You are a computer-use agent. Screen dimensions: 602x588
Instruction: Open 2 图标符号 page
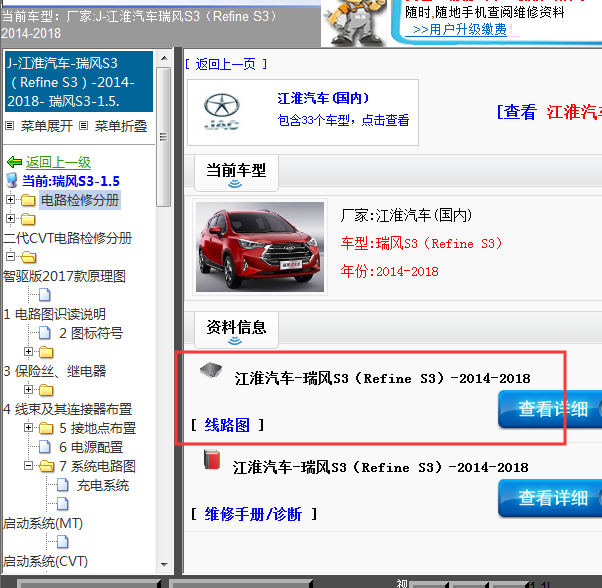[91, 333]
